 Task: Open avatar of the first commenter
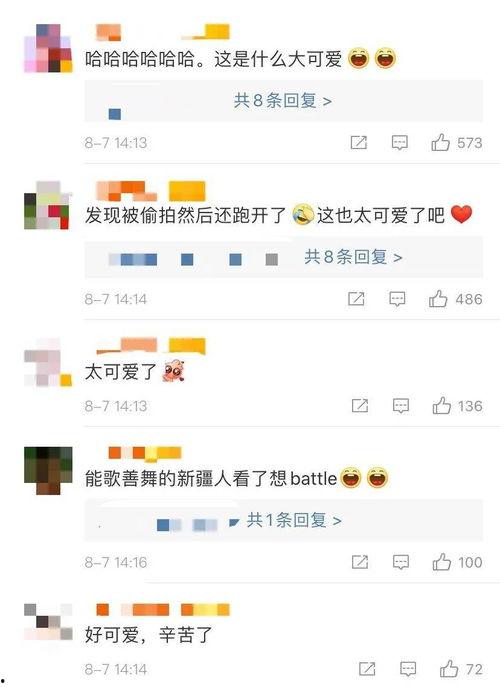tap(48, 48)
